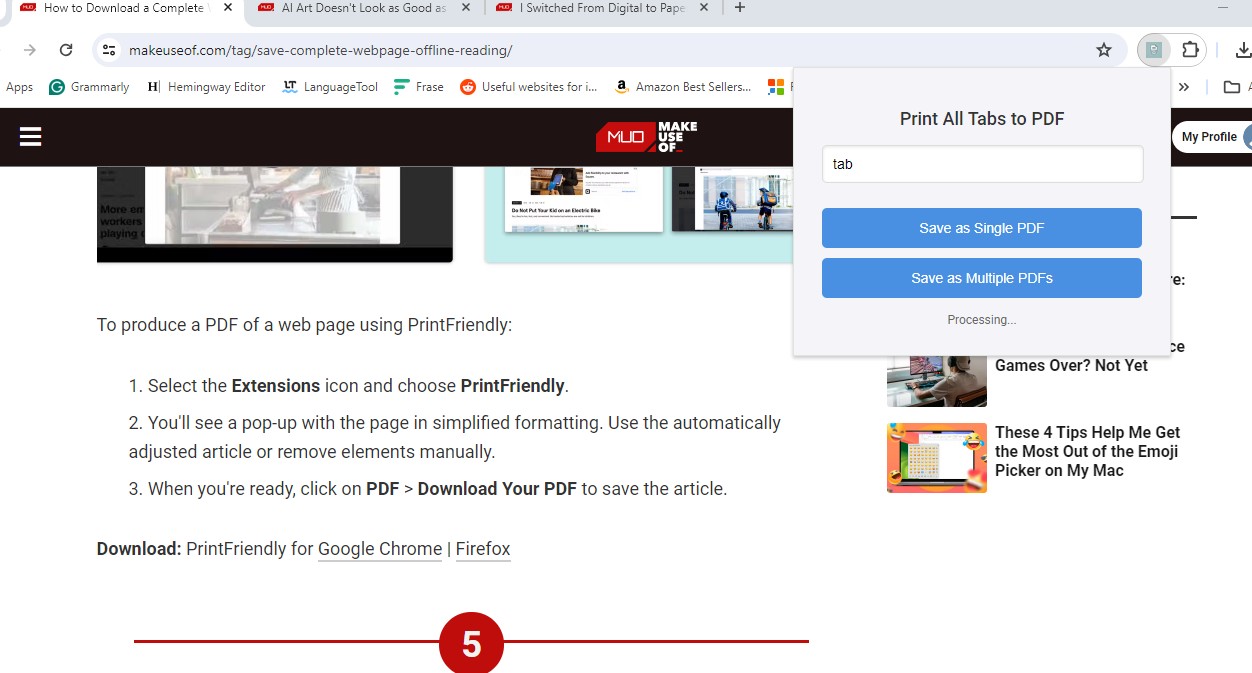Screen dimensions: 1252x673
Task: Follow the Google Chrome download link
Action: pyautogui.click(x=380, y=549)
